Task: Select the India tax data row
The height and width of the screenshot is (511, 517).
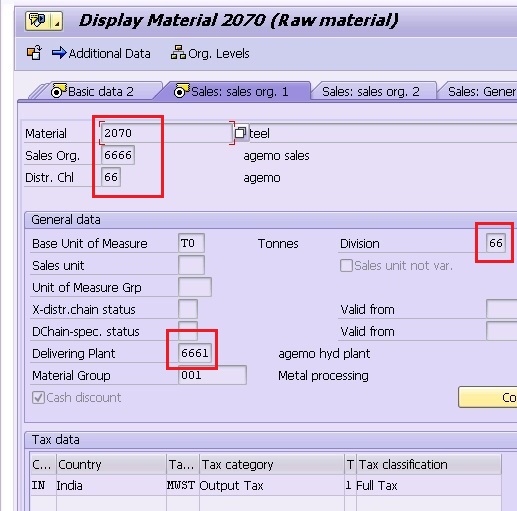Action: pos(265,485)
